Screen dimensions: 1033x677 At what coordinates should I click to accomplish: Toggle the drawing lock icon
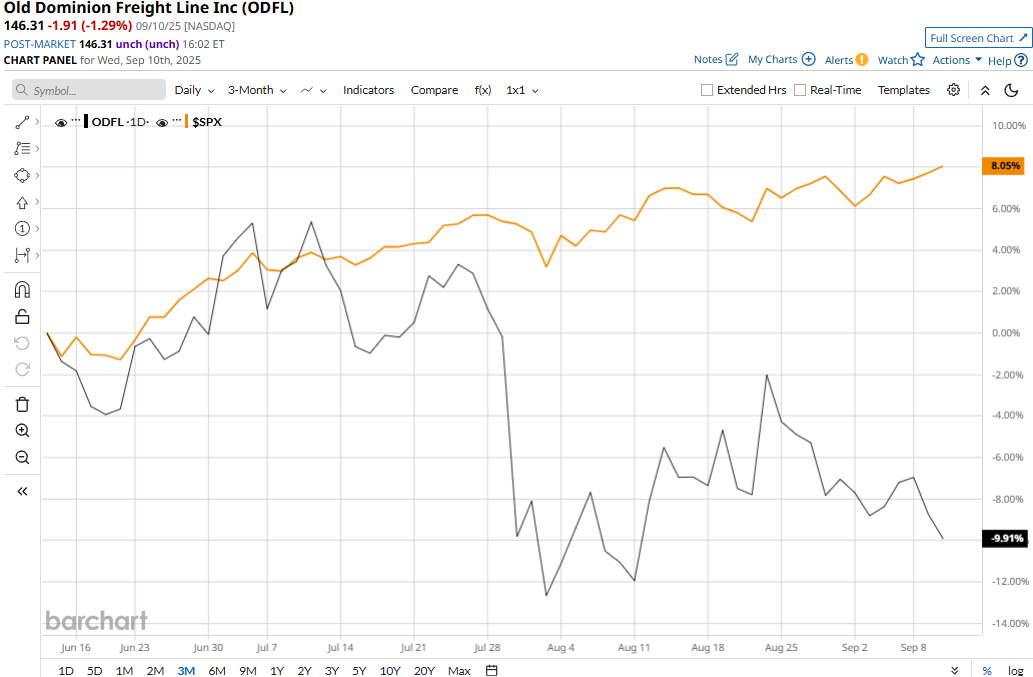[22, 317]
